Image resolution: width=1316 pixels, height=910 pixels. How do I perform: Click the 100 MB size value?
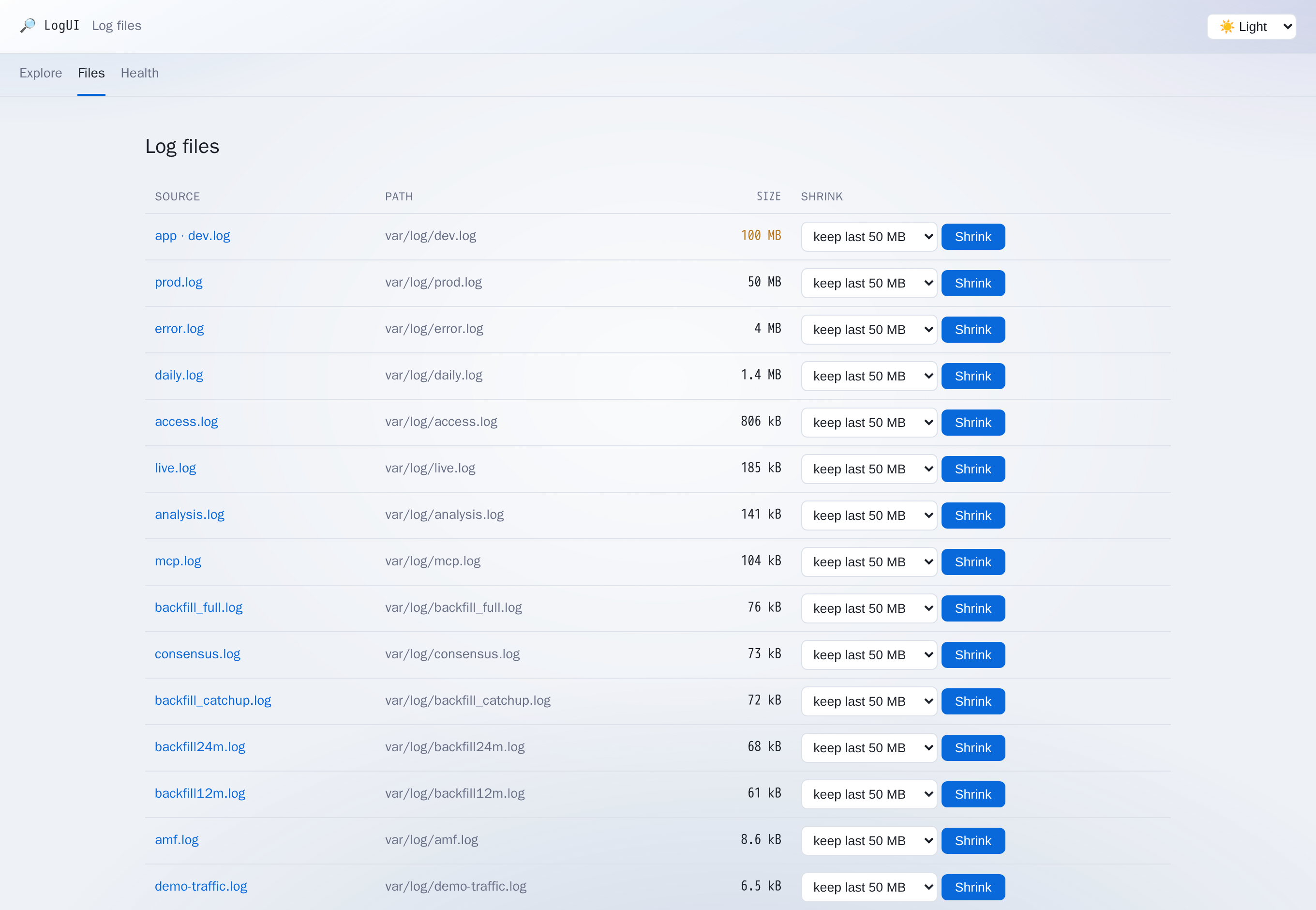(761, 235)
